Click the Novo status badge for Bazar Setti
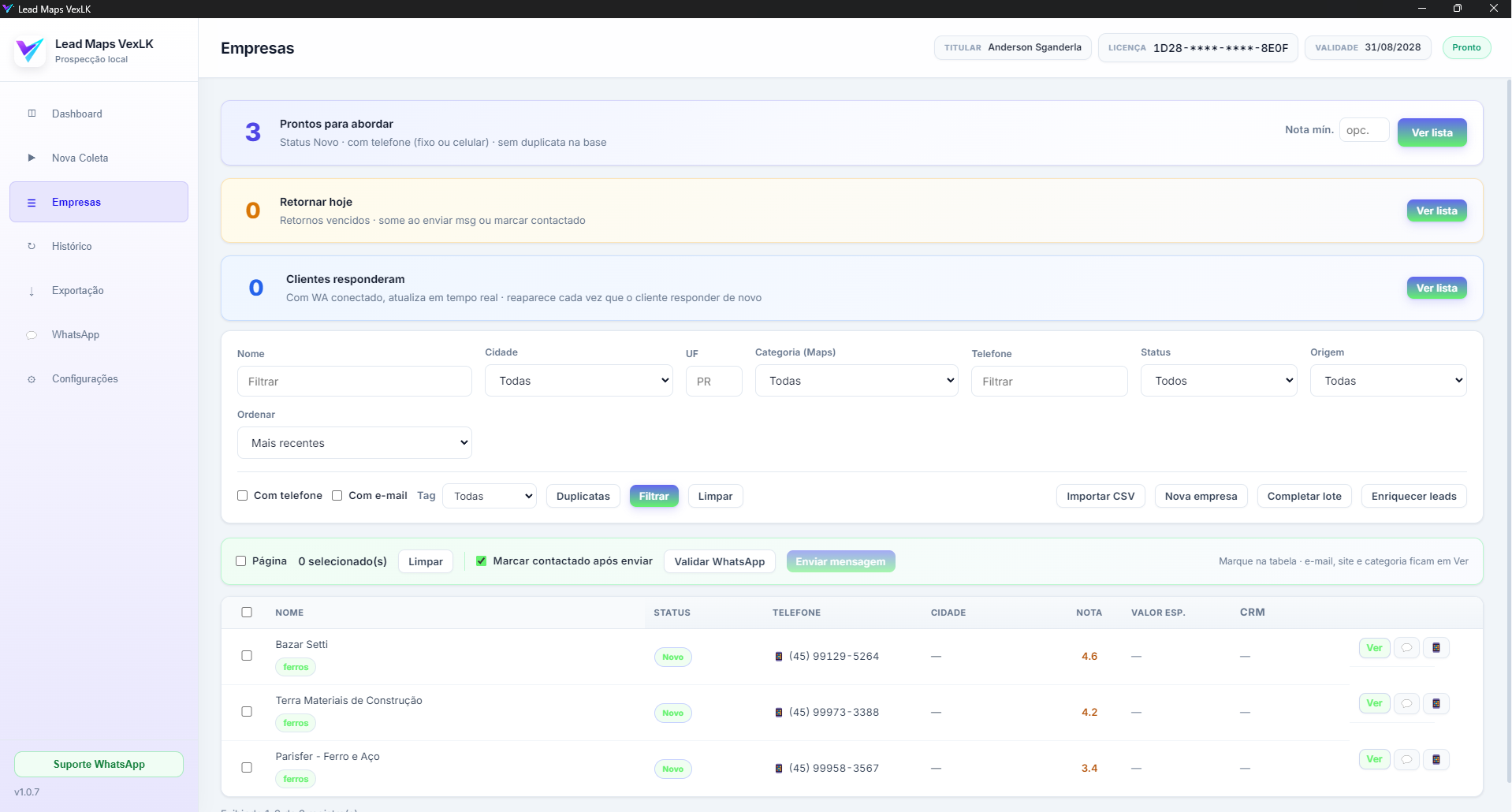This screenshot has height=812, width=1512. tap(672, 657)
